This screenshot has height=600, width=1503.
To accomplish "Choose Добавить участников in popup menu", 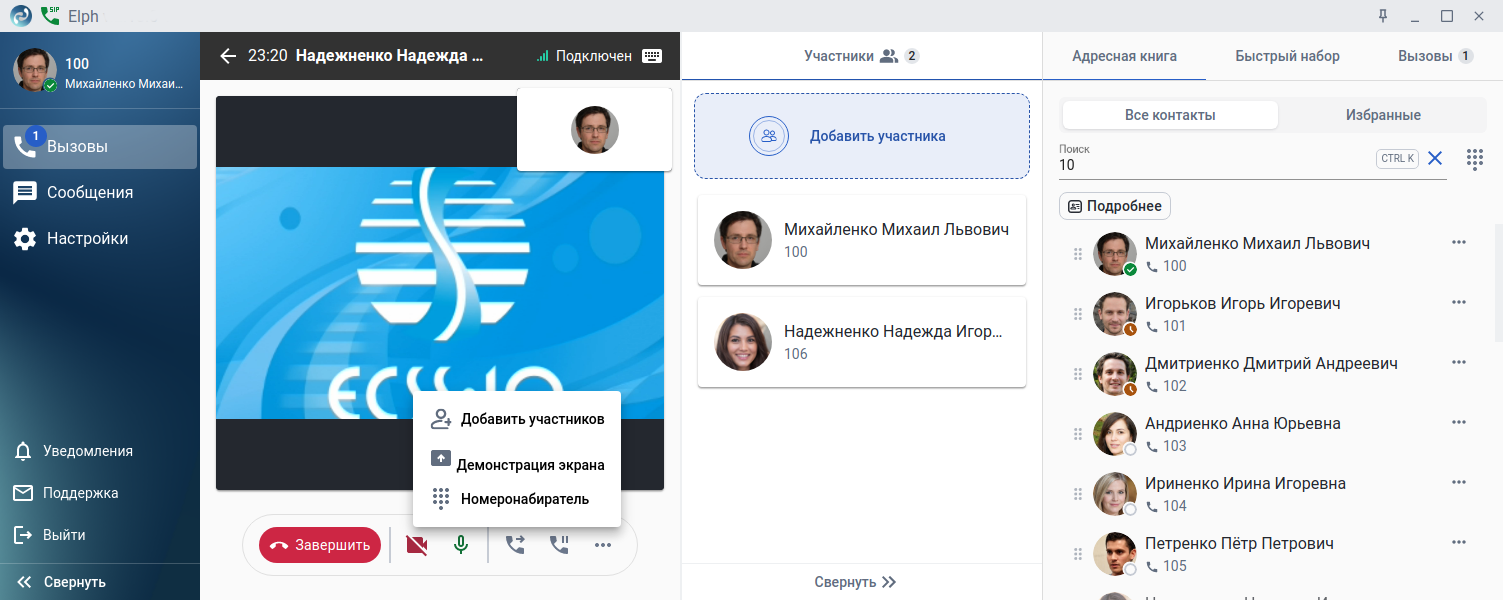I will [x=517, y=419].
